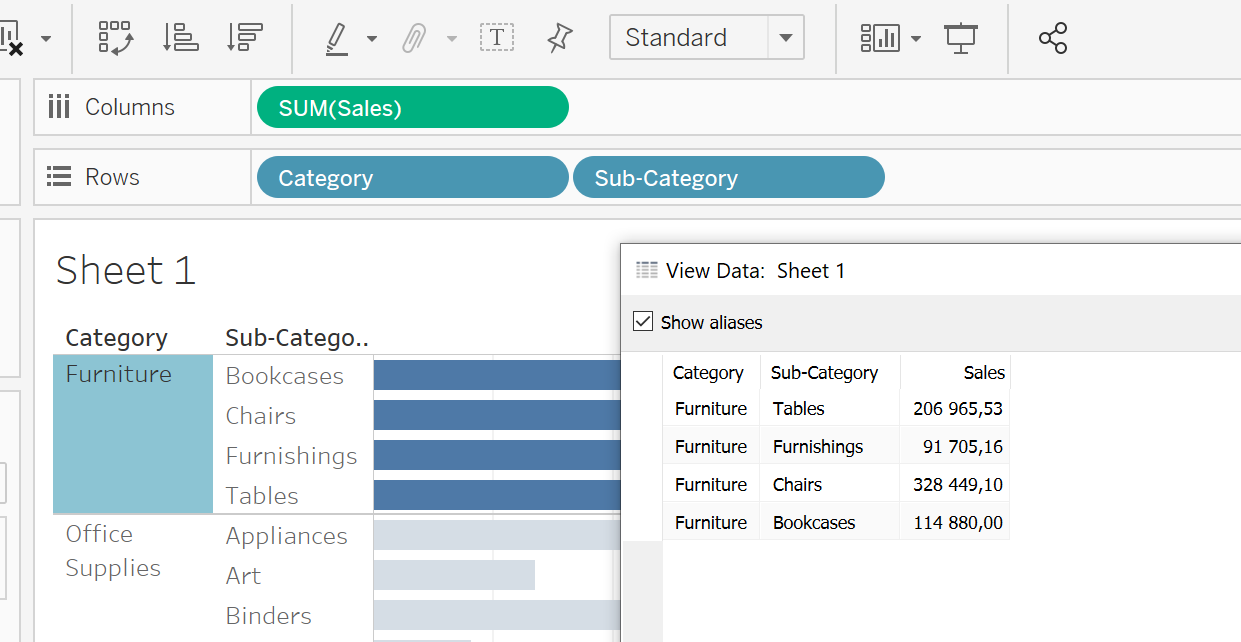Click the Bookcases bar in the chart
This screenshot has width=1241, height=642.
pyautogui.click(x=497, y=375)
